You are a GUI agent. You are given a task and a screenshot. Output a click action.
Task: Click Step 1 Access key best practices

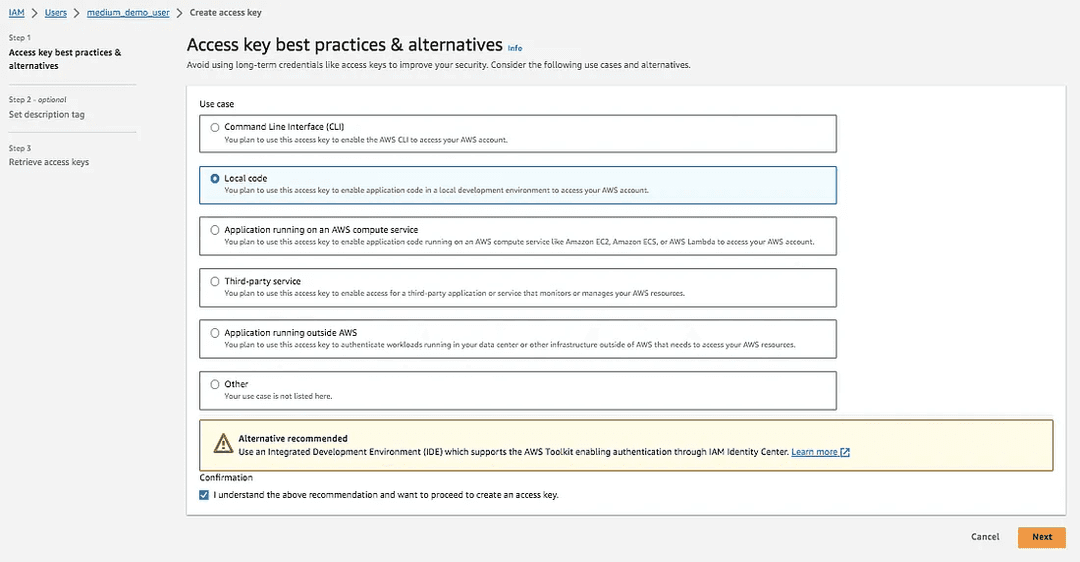click(x=65, y=59)
